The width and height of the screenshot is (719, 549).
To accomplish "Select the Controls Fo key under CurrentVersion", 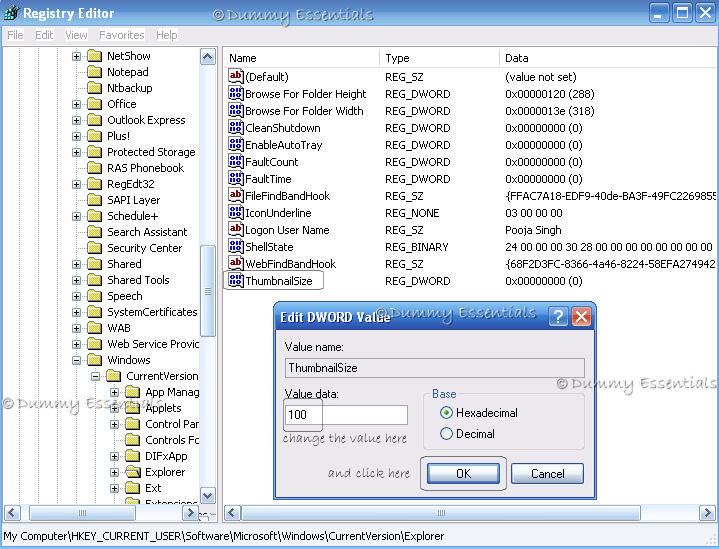I will click(172, 440).
